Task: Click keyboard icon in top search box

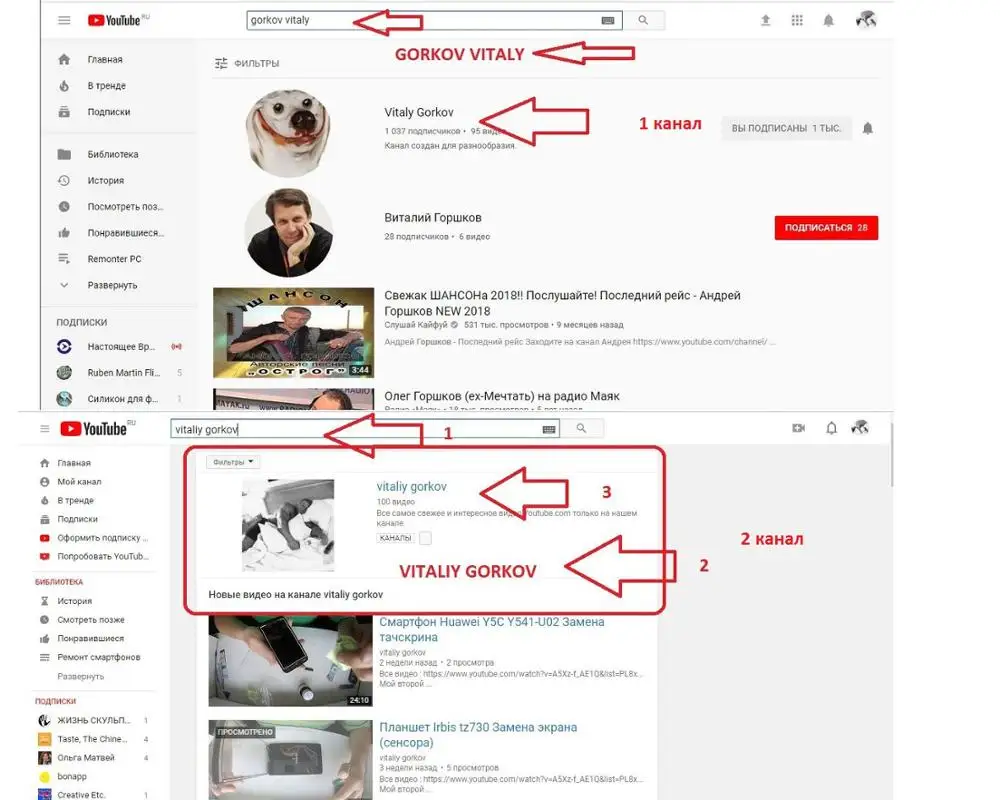Action: point(608,20)
